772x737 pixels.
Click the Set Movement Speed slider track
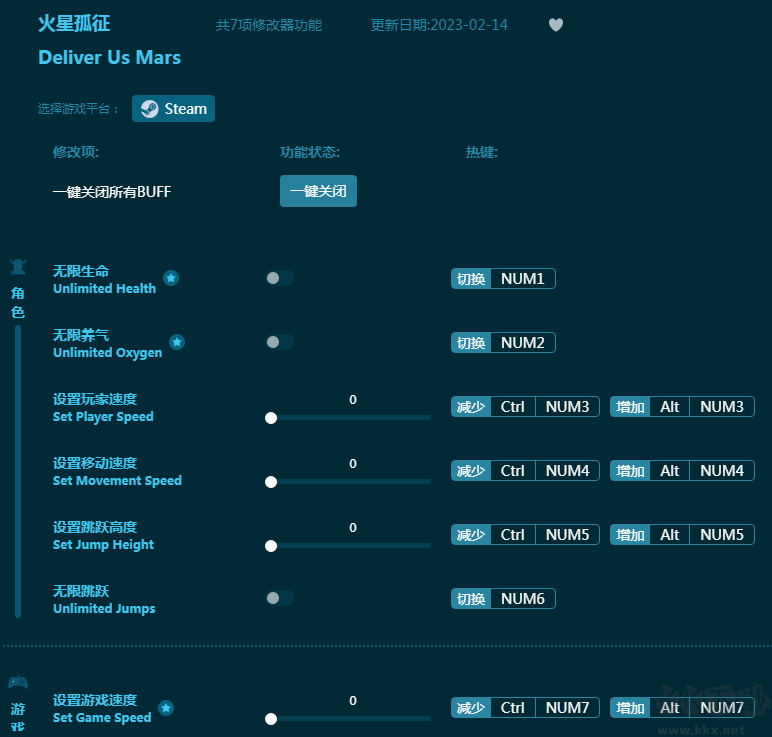350,482
